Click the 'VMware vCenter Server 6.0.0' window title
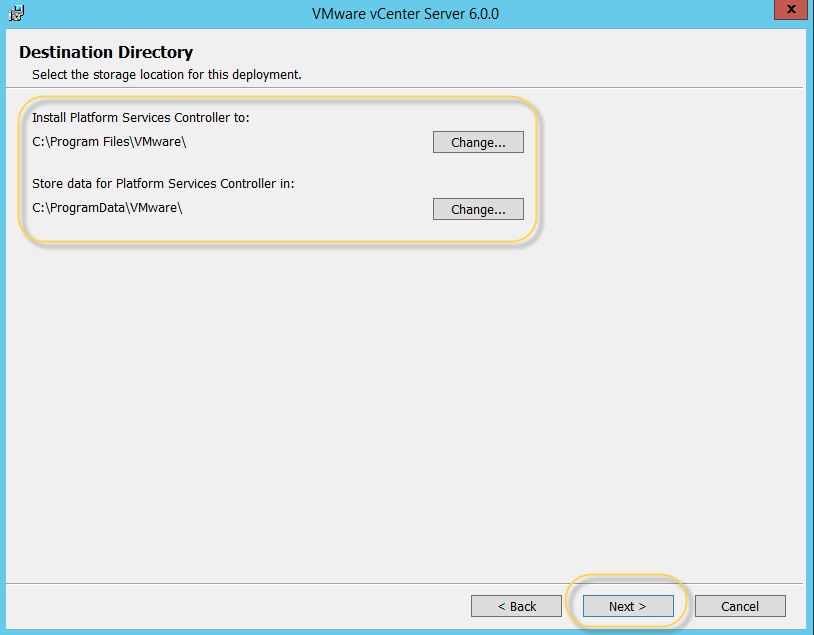 (x=406, y=14)
